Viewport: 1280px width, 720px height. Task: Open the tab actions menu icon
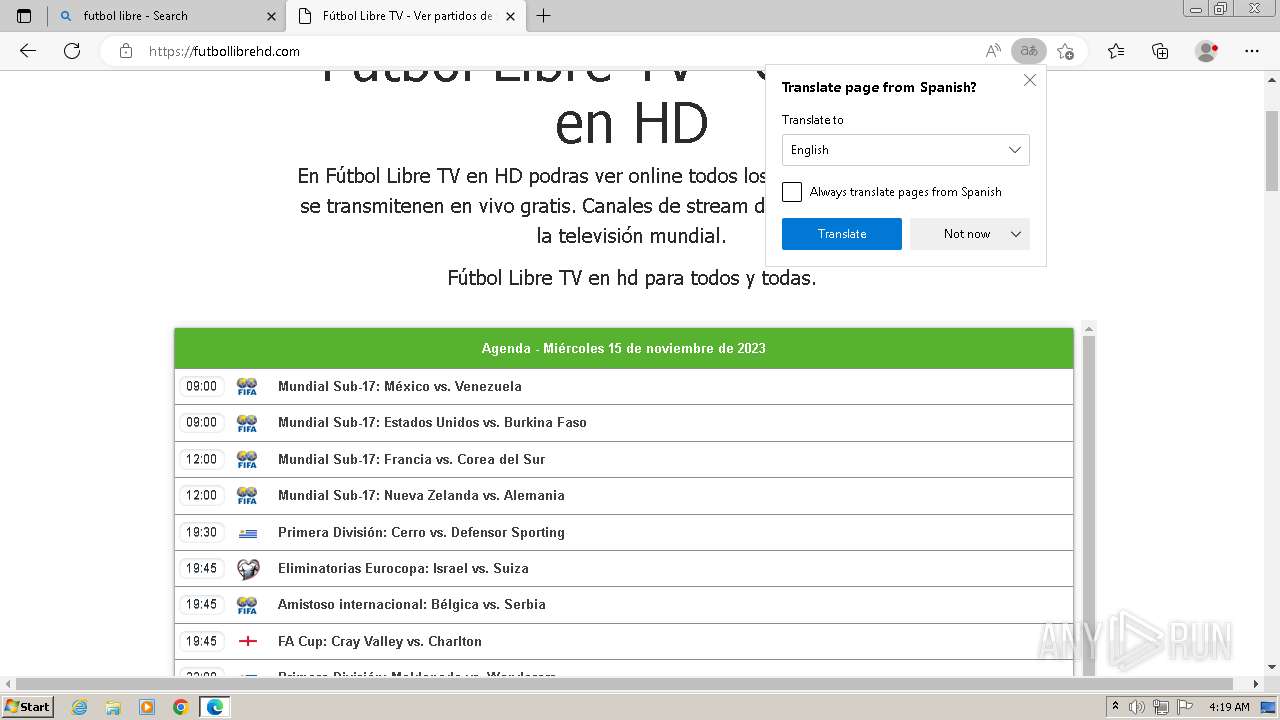(x=24, y=16)
